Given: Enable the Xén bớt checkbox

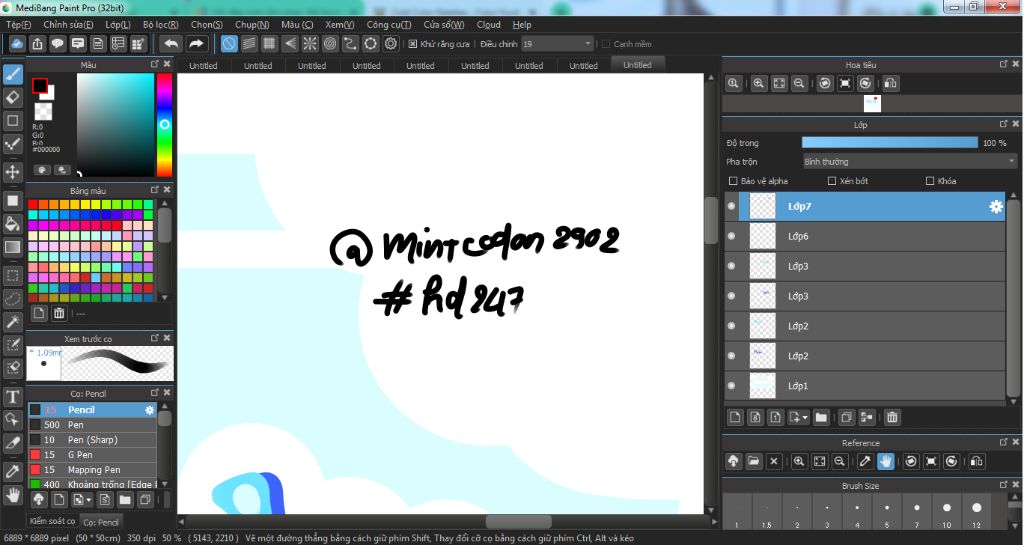Looking at the screenshot, I should tap(832, 181).
